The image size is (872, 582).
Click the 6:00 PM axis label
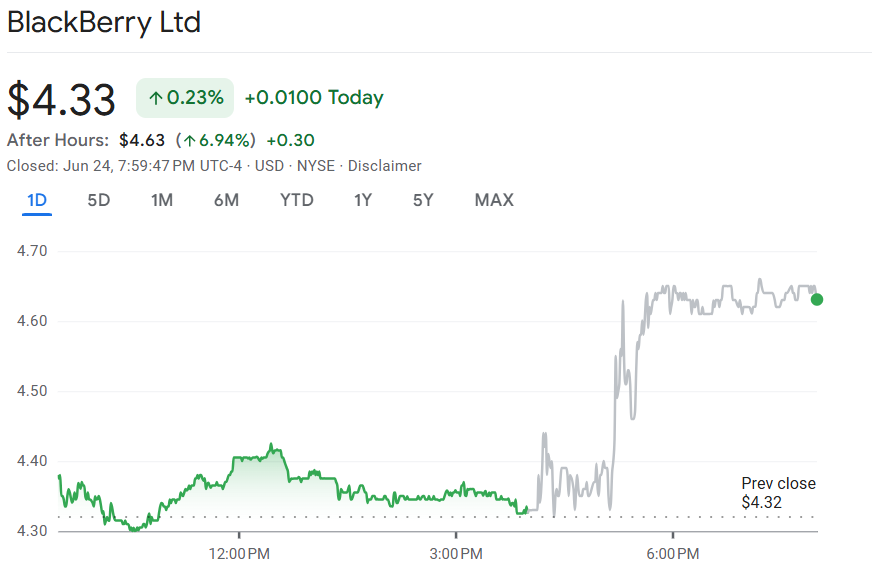point(672,554)
